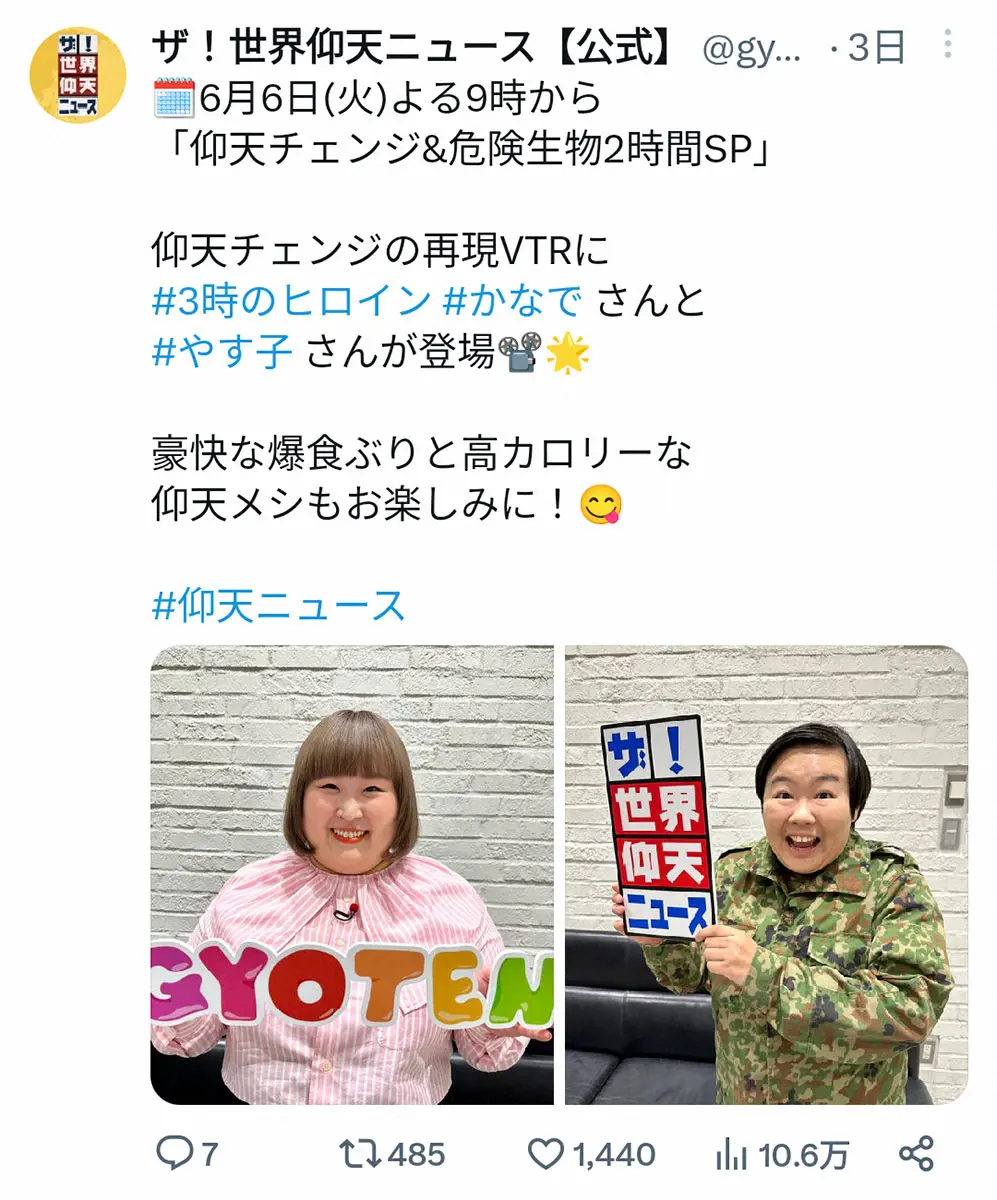The image size is (997, 1200).
Task: View analytics via the bar chart icon
Action: (x=733, y=1155)
